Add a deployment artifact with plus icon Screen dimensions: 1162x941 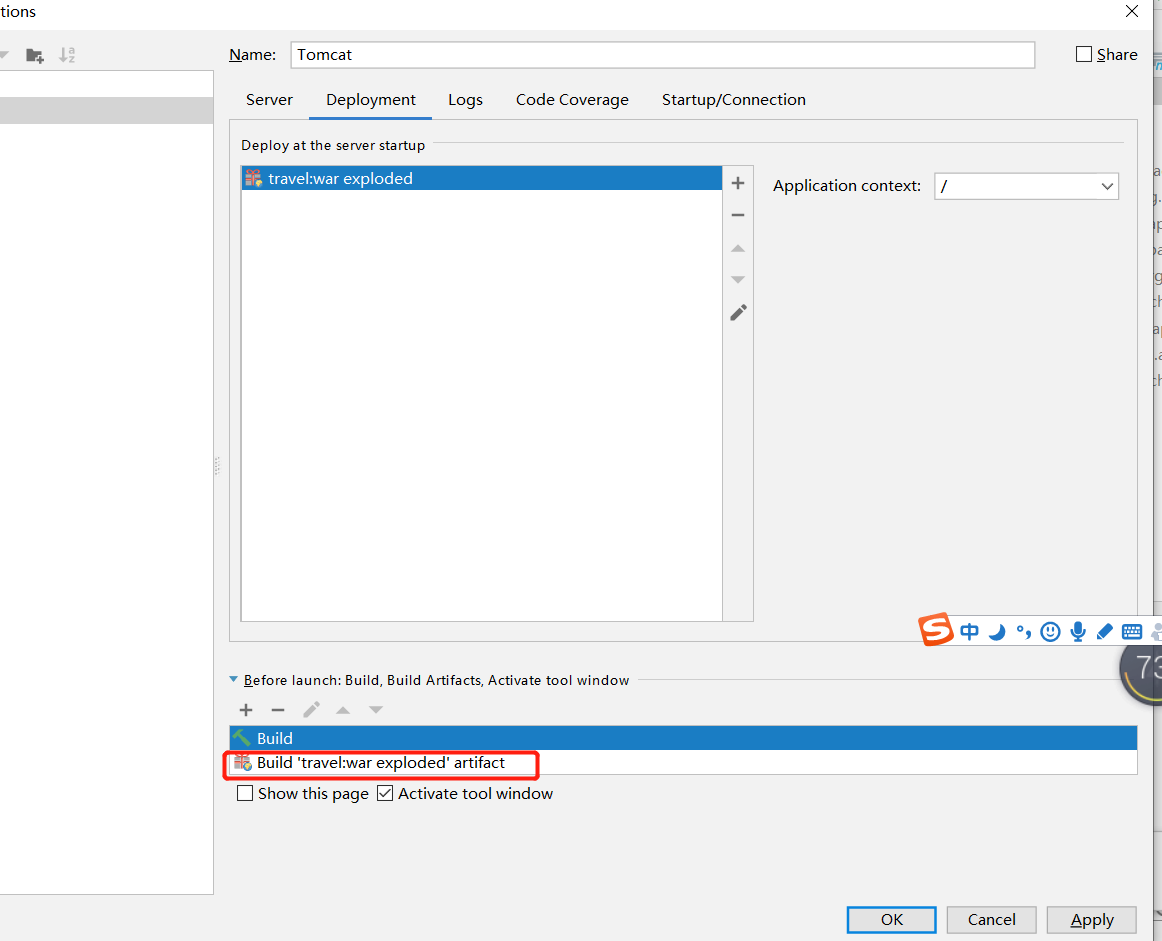point(737,183)
